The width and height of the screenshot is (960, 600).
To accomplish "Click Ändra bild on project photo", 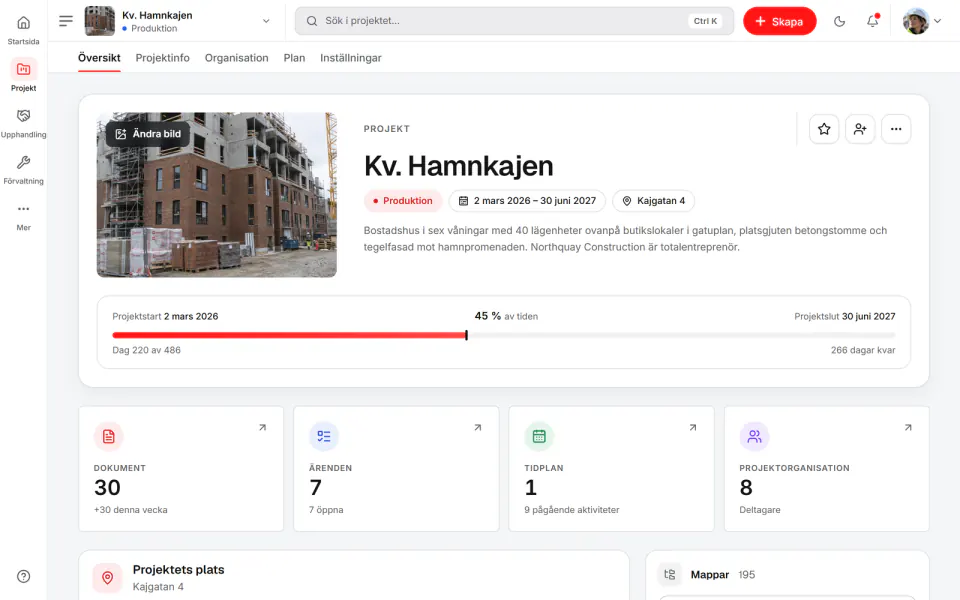I will (x=148, y=133).
